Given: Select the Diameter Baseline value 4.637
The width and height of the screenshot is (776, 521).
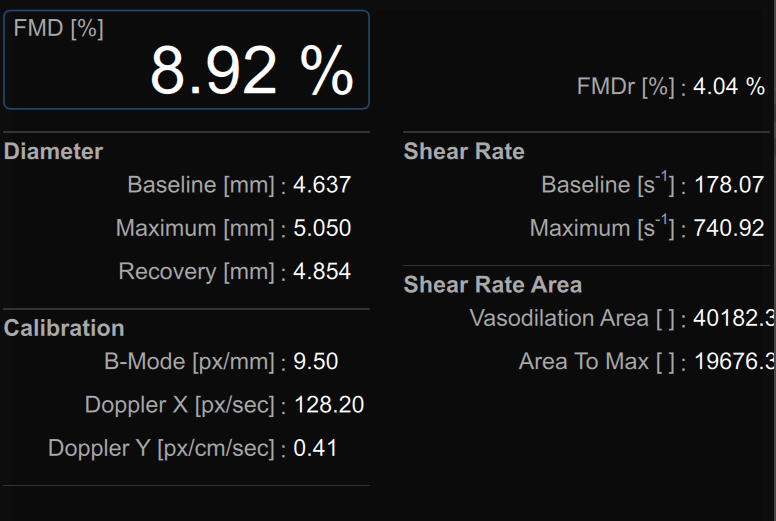Looking at the screenshot, I should [322, 185].
